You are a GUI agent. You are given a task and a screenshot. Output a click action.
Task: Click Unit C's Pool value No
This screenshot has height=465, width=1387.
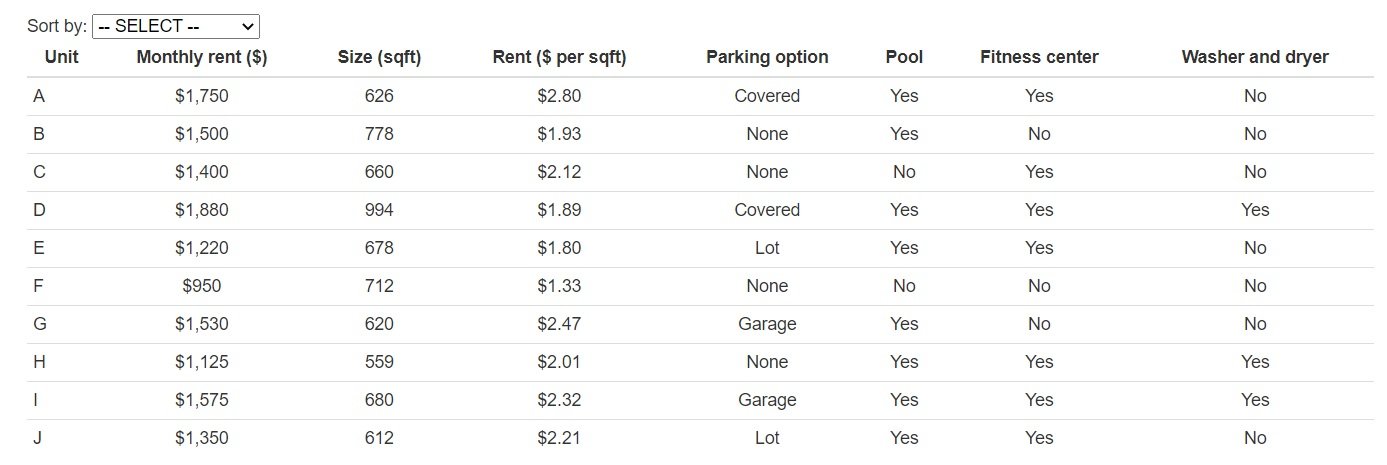point(904,172)
